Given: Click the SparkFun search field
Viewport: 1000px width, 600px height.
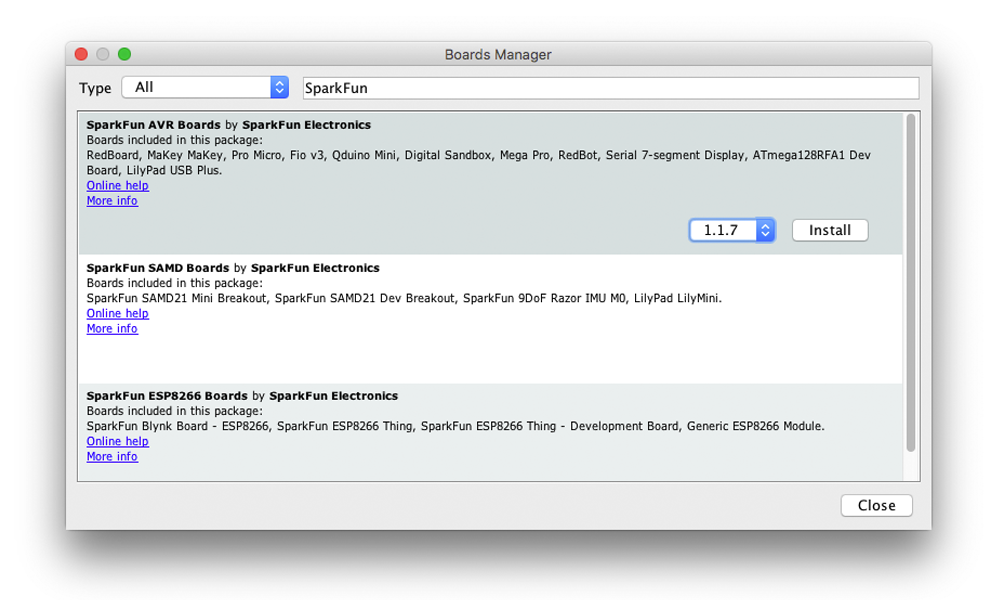Looking at the screenshot, I should [610, 88].
